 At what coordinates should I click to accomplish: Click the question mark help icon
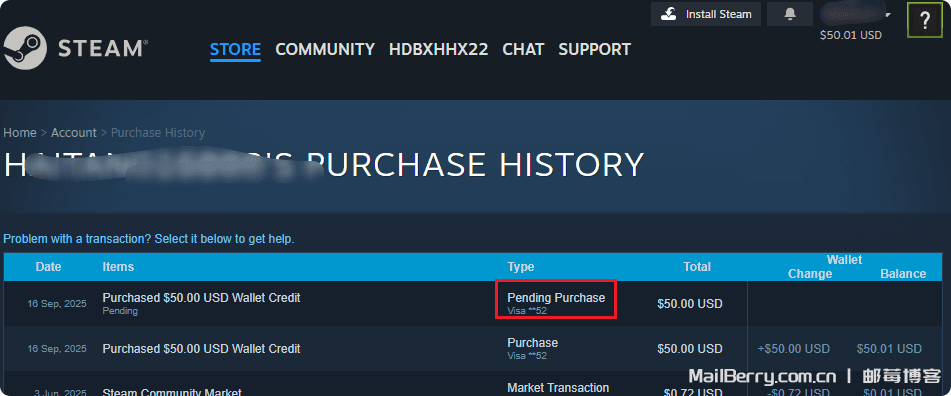click(x=925, y=21)
